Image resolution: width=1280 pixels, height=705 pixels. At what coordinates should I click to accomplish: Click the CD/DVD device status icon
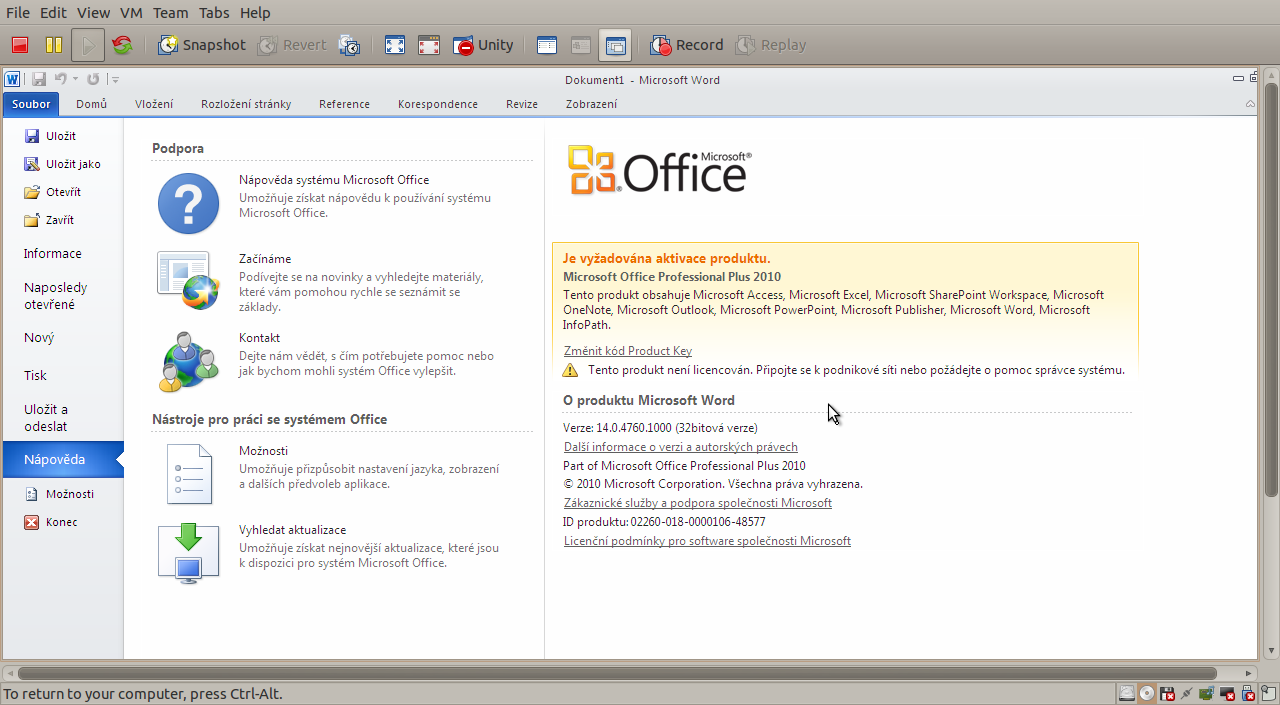(1147, 693)
